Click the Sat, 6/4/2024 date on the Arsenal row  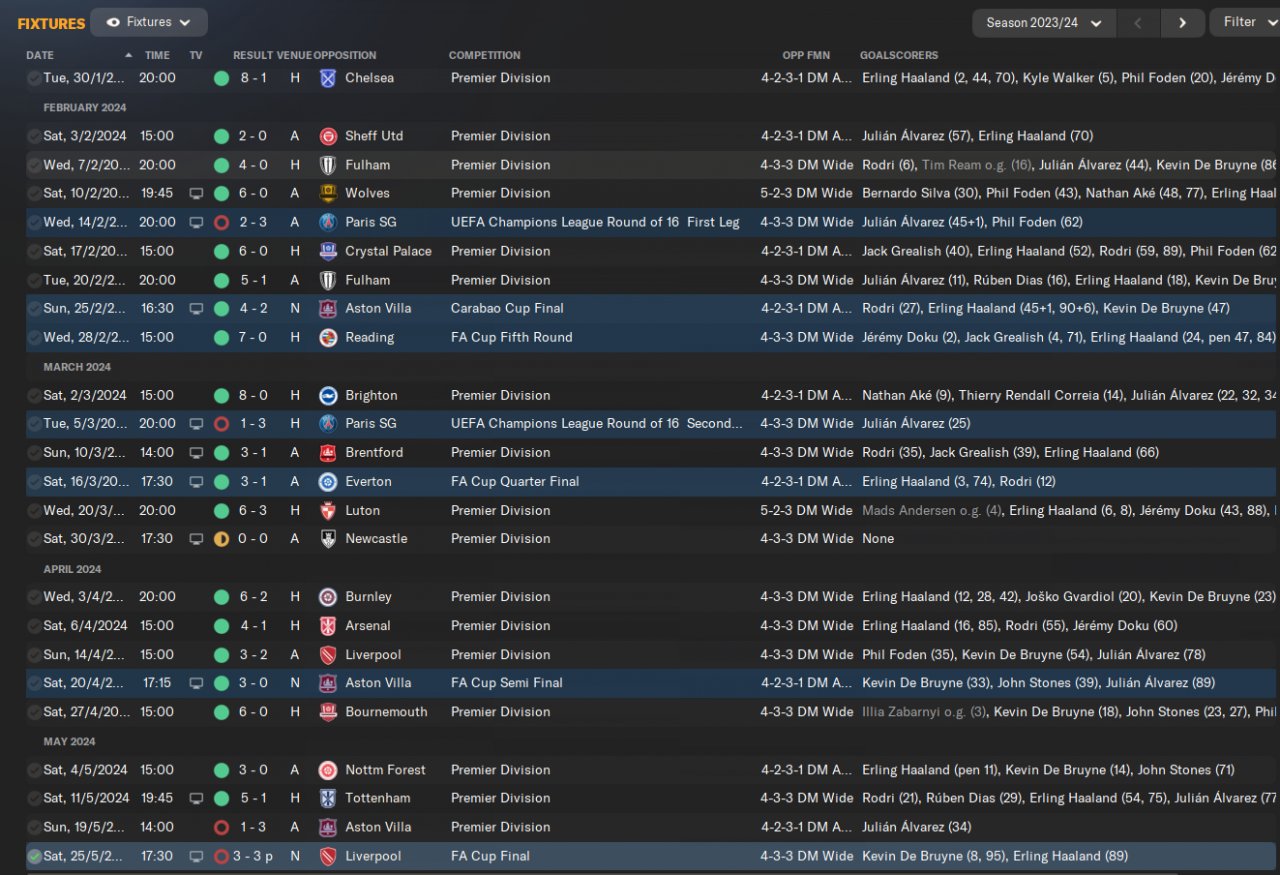click(x=86, y=626)
